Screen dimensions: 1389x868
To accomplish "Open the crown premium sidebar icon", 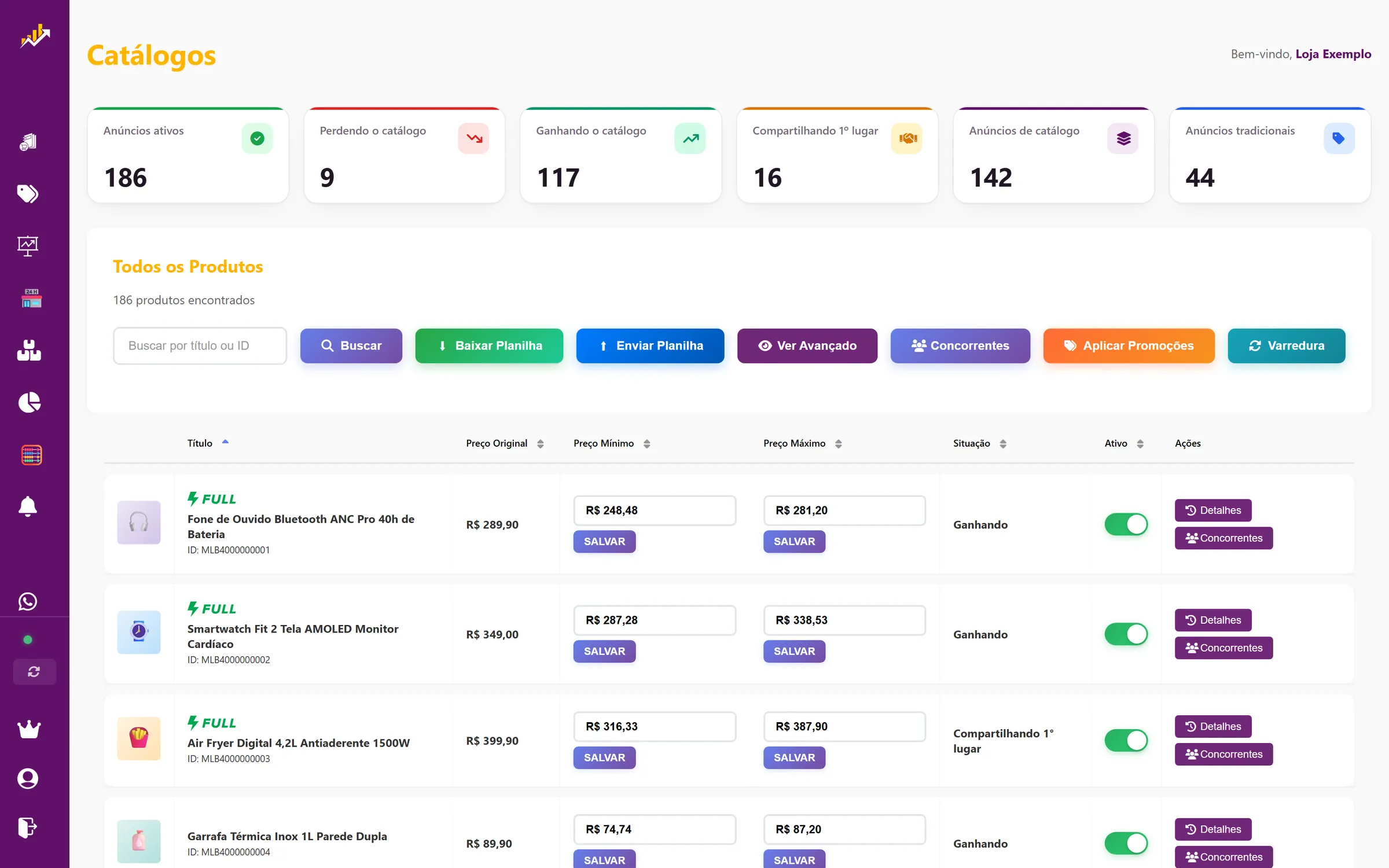I will [x=29, y=729].
